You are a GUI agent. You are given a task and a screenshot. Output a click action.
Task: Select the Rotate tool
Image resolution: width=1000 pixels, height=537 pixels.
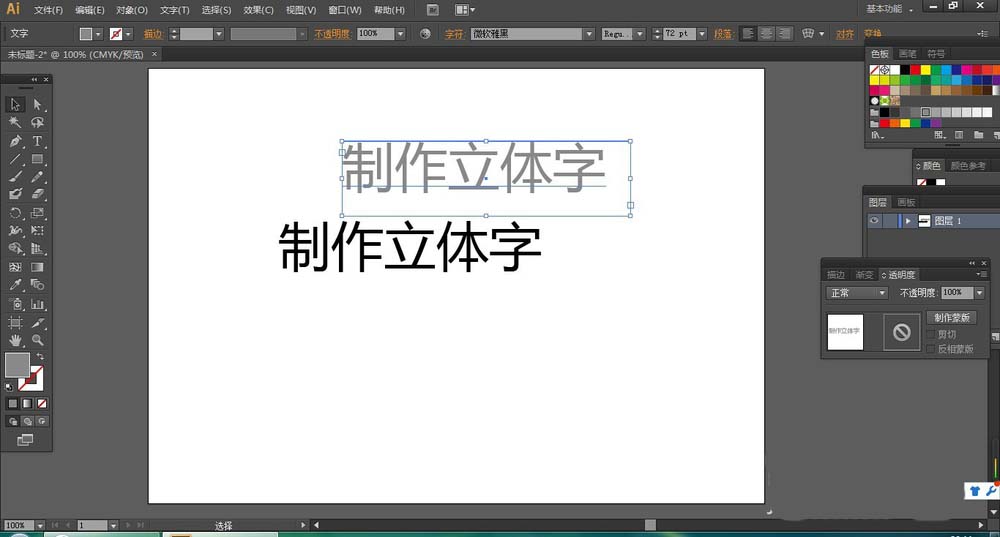click(15, 213)
